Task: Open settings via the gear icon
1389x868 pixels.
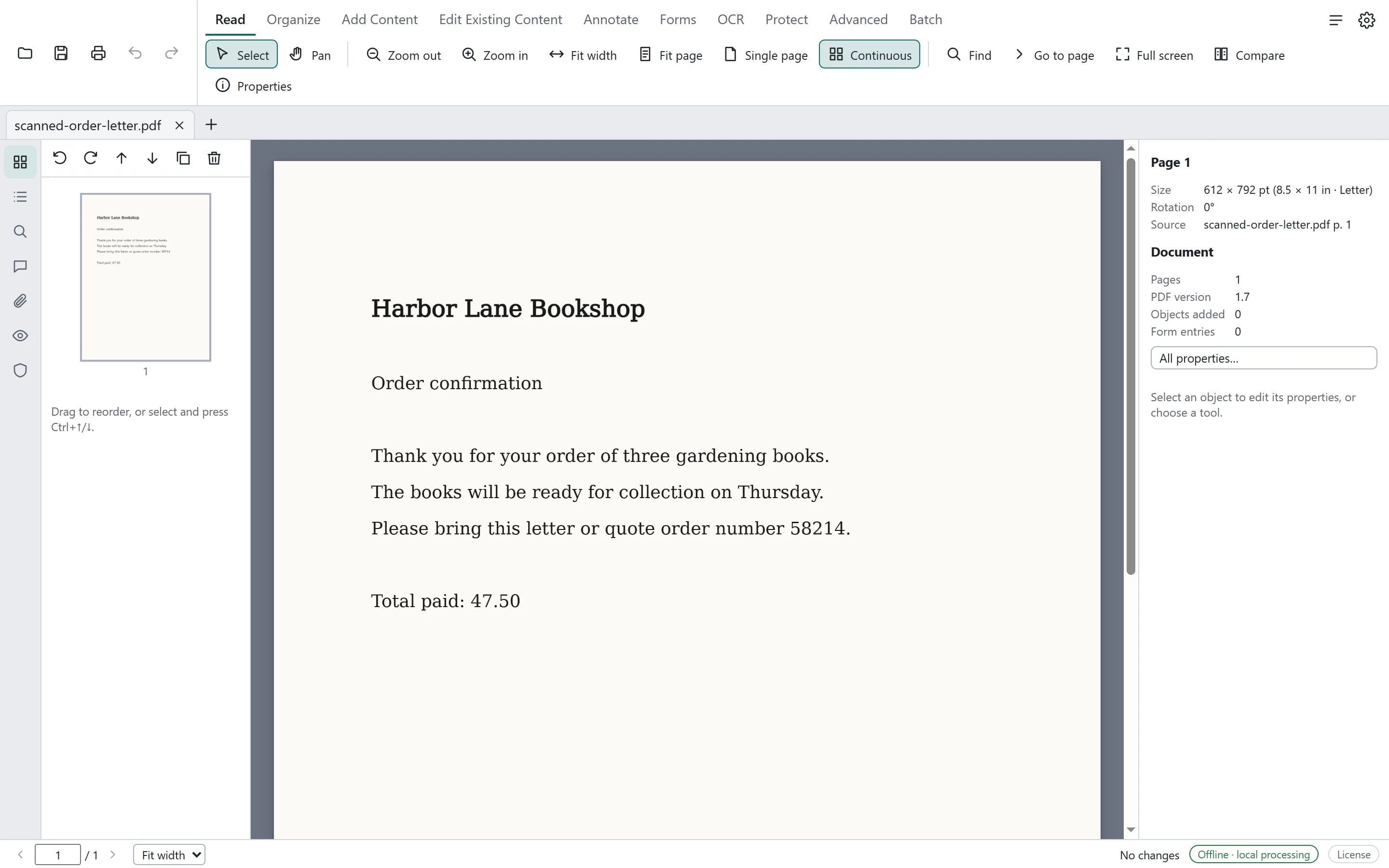Action: coord(1367,20)
